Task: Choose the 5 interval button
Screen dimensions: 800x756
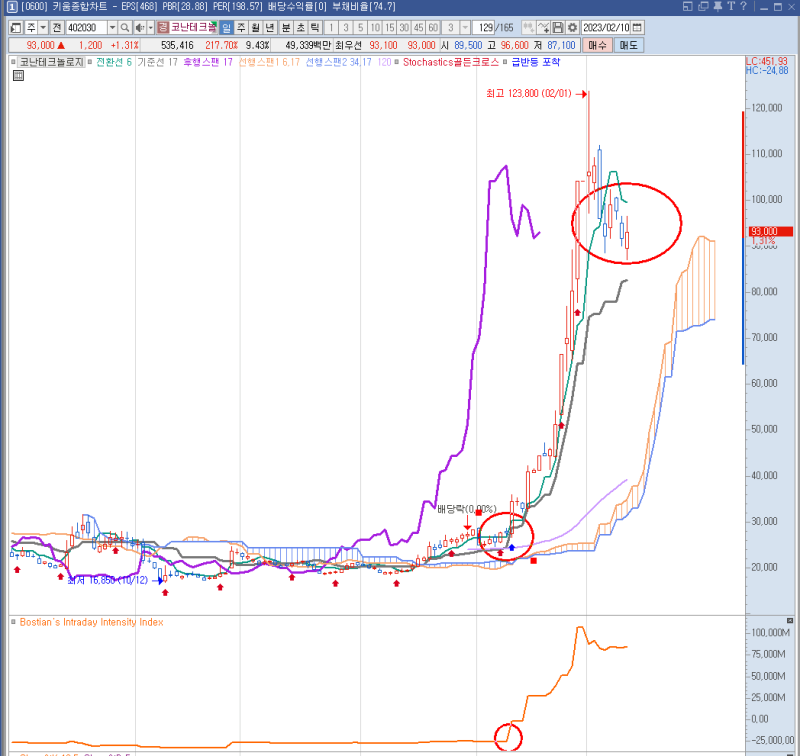Action: pos(361,28)
